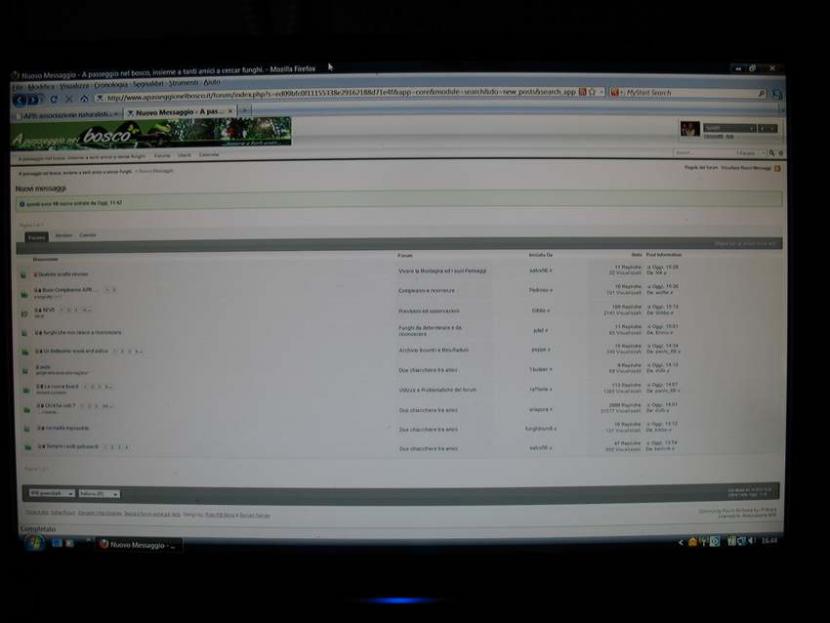
Task: Go to the browser home page icon
Action: 84,99
